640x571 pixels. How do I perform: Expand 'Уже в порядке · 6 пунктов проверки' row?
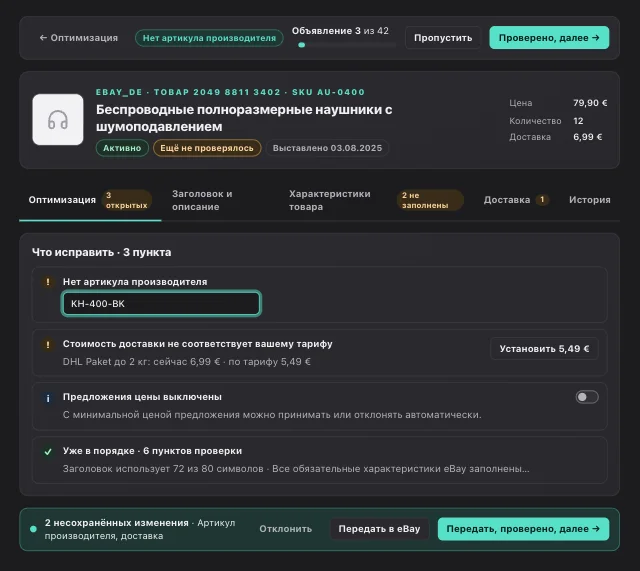(320, 460)
